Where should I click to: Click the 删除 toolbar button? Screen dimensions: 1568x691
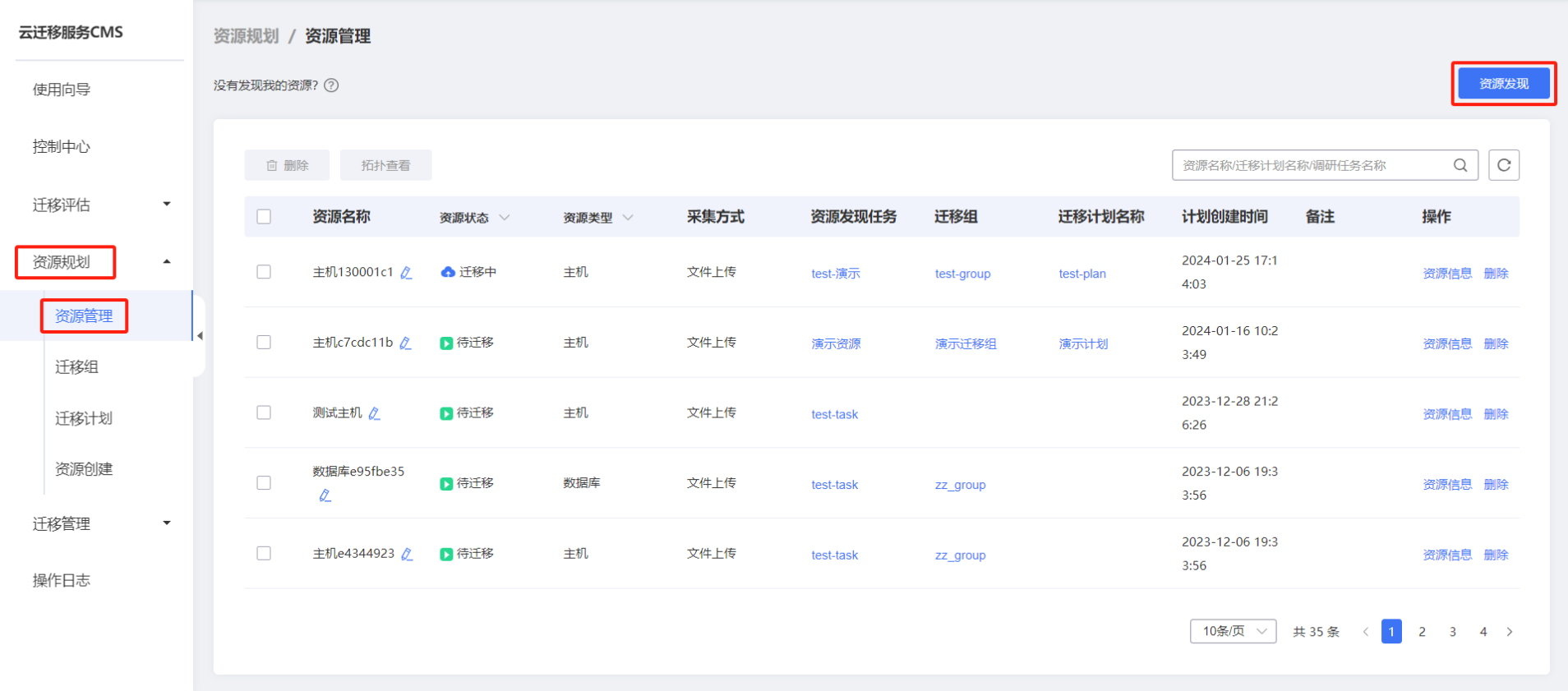[287, 165]
